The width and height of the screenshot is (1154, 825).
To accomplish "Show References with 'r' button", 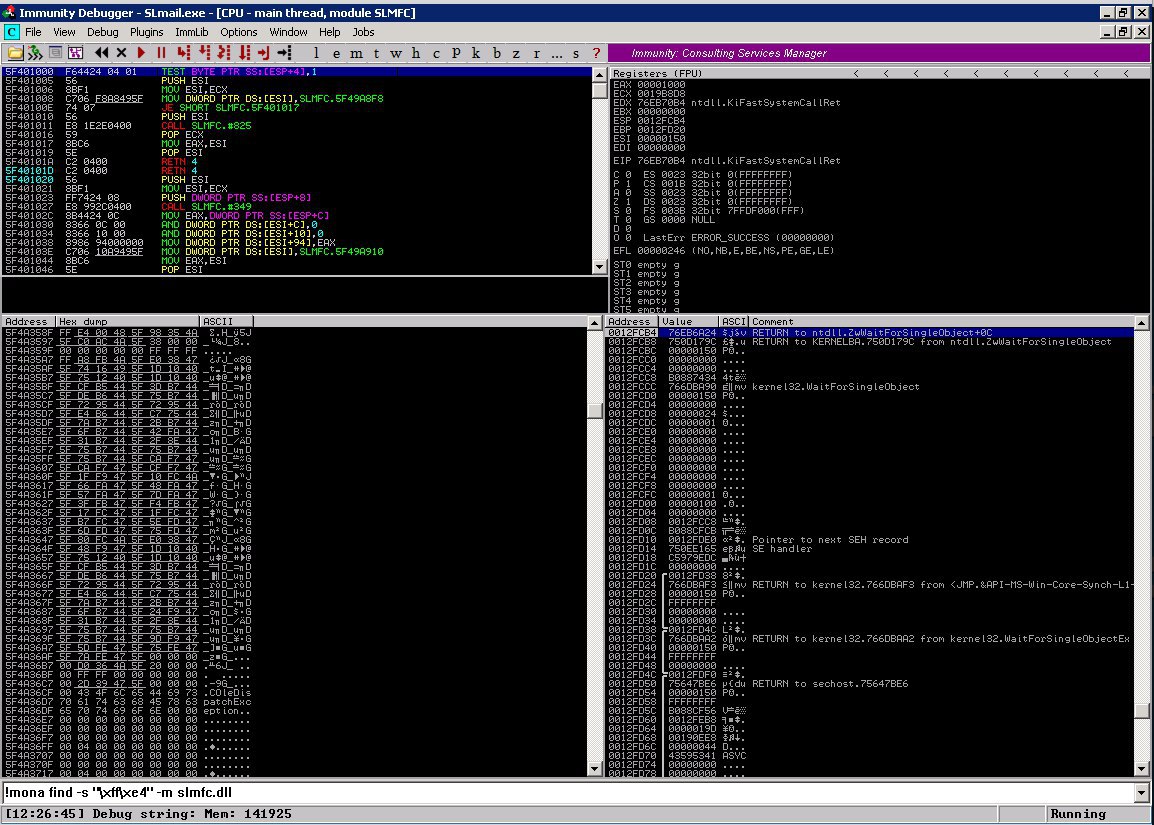I will [x=537, y=53].
